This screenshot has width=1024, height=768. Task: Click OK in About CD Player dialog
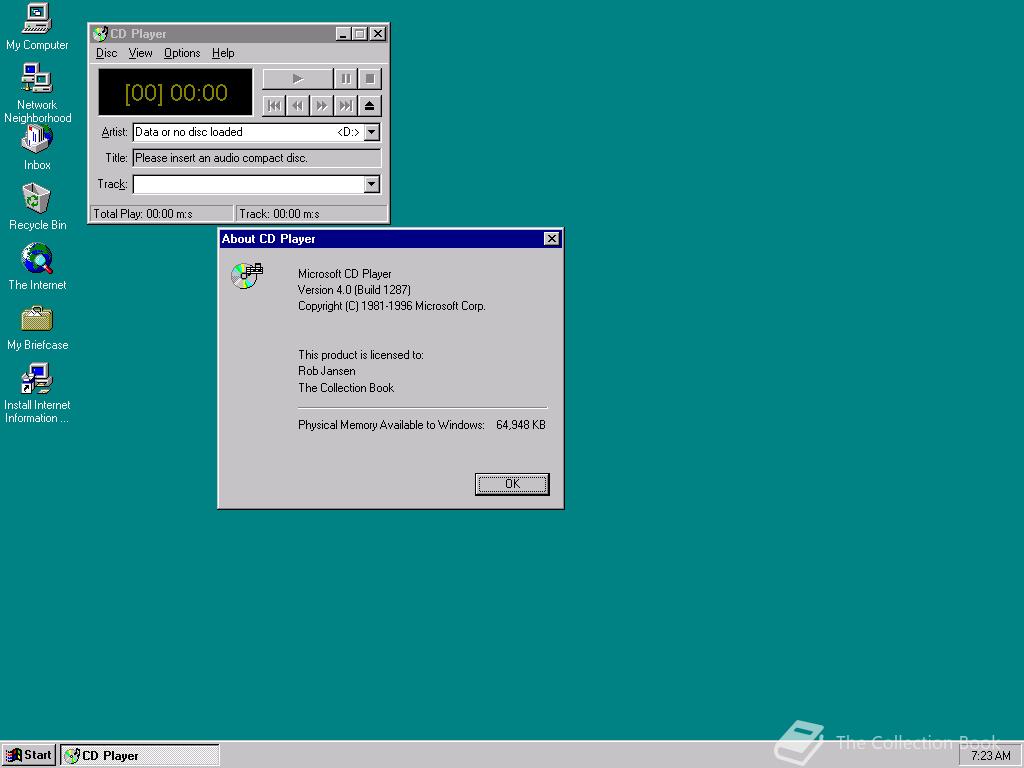(x=512, y=484)
